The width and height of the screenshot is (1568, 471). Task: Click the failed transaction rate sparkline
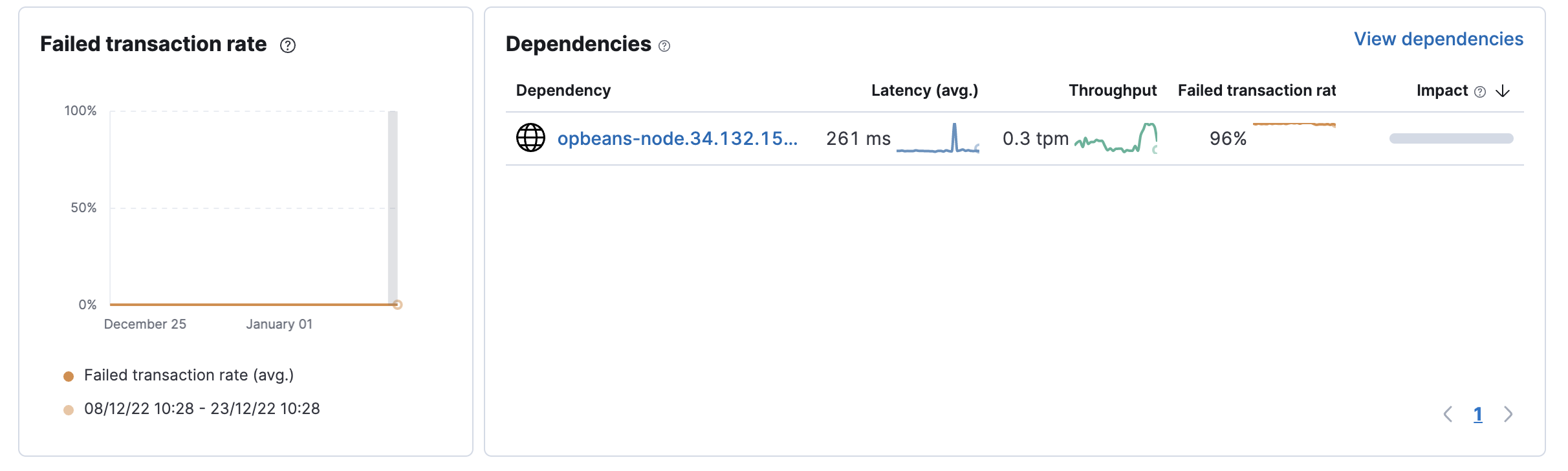pyautogui.click(x=1292, y=124)
